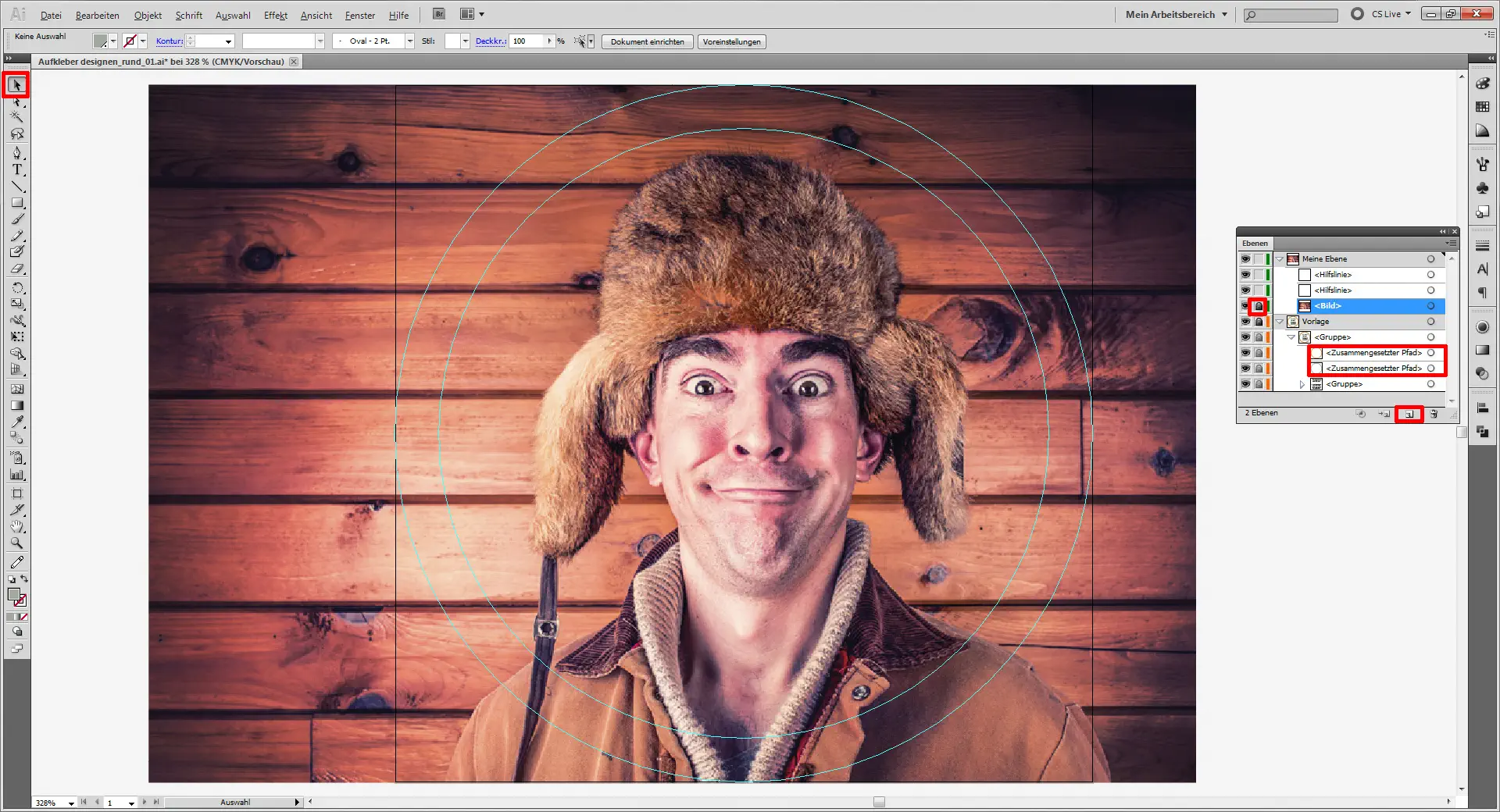The image size is (1500, 812).
Task: Open the Effekt menu
Action: click(275, 15)
